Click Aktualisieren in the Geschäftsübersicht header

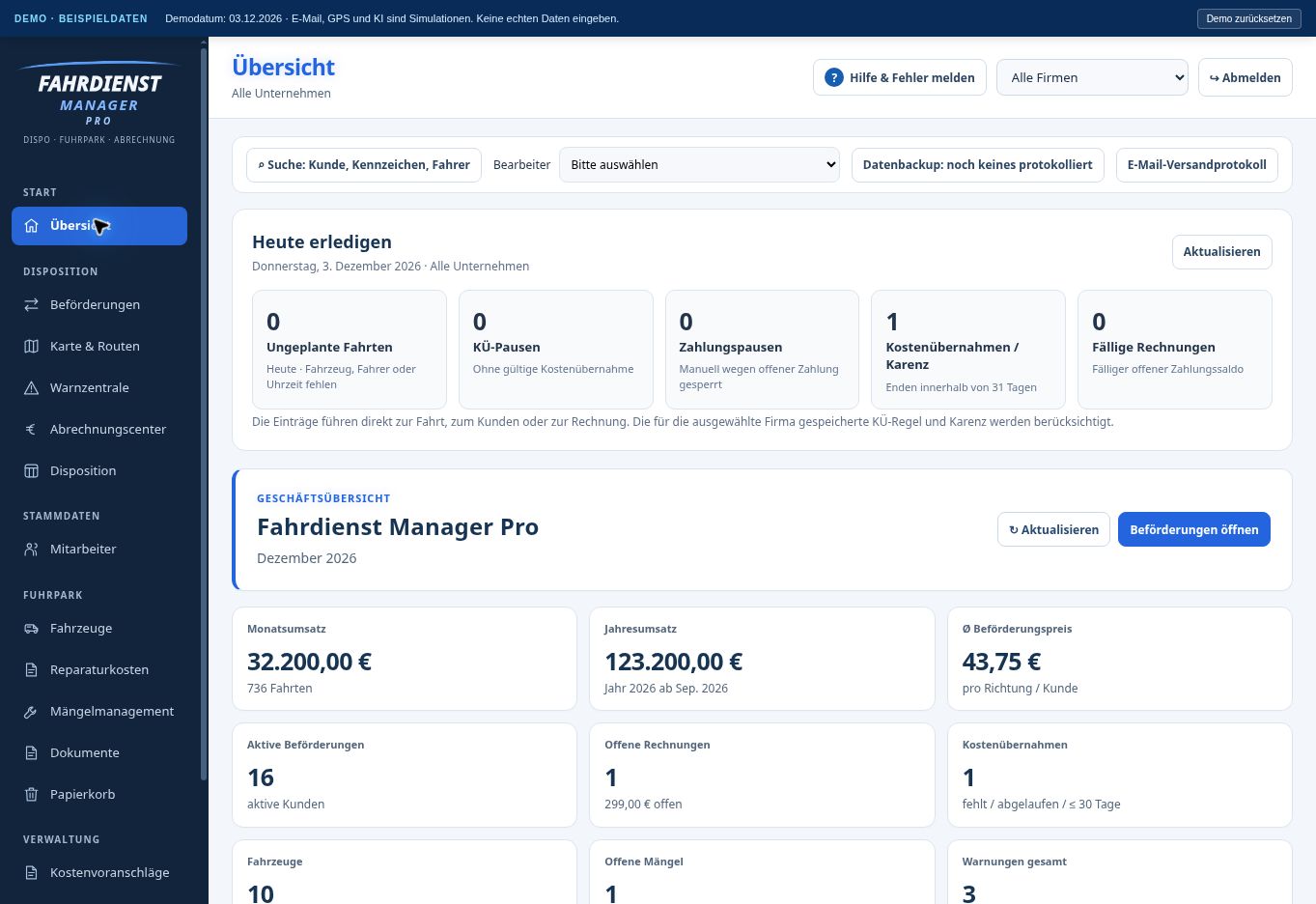1053,530
